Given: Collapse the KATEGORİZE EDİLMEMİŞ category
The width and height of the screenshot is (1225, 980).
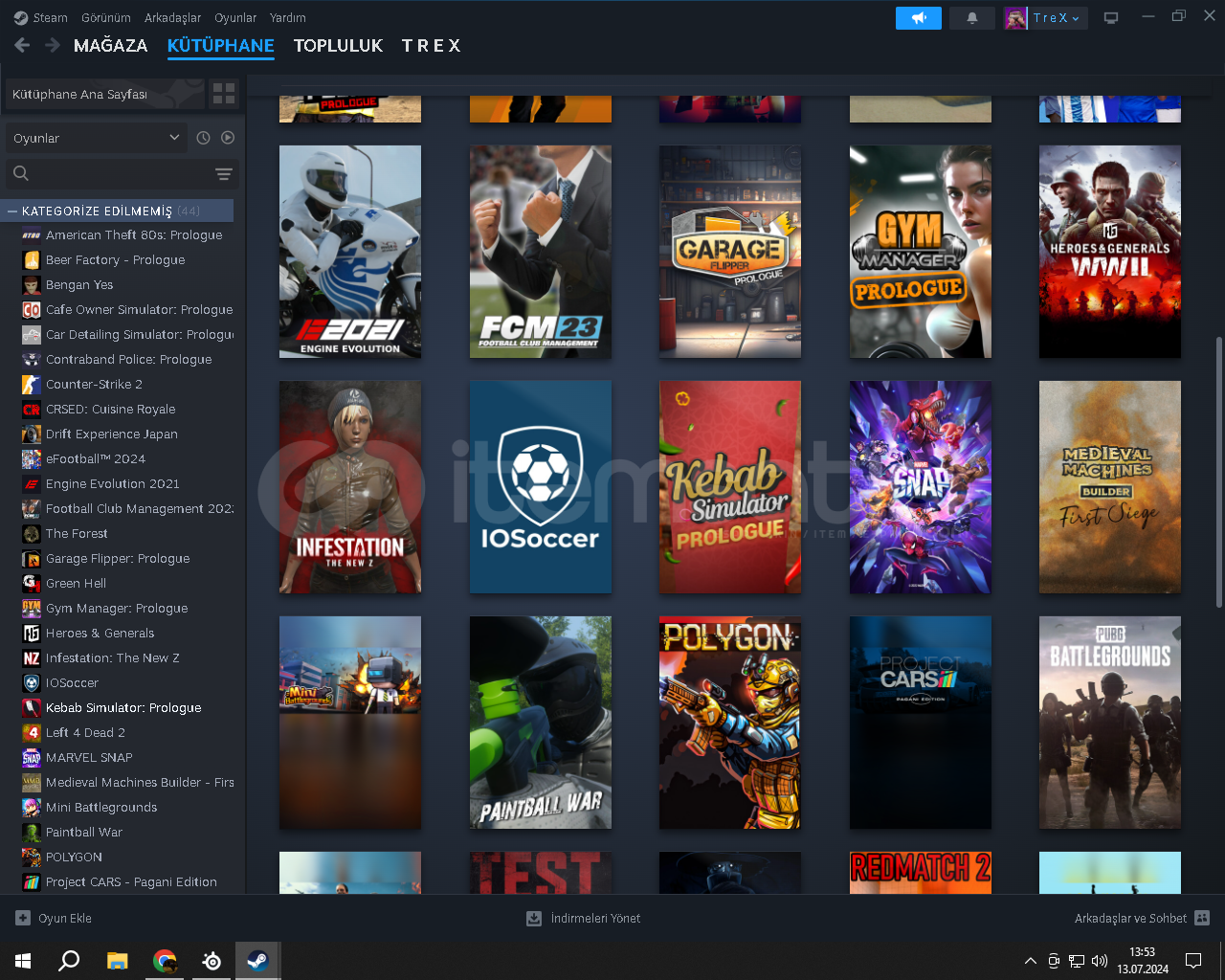Looking at the screenshot, I should [x=12, y=211].
